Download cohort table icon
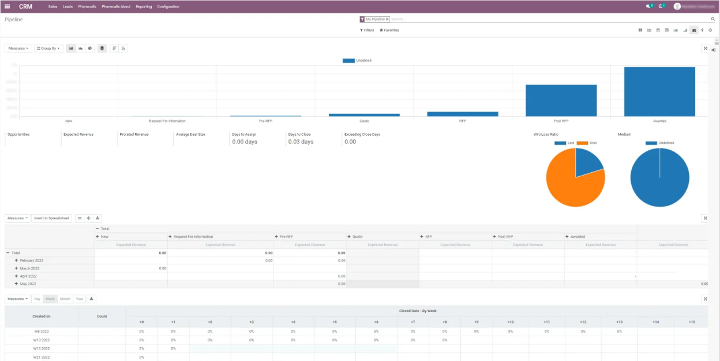The height and width of the screenshot is (361, 720). [x=91, y=299]
